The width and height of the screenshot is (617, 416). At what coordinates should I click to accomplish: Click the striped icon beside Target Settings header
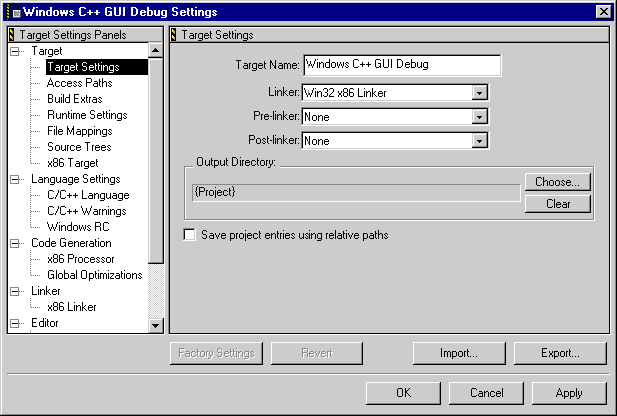tap(174, 35)
